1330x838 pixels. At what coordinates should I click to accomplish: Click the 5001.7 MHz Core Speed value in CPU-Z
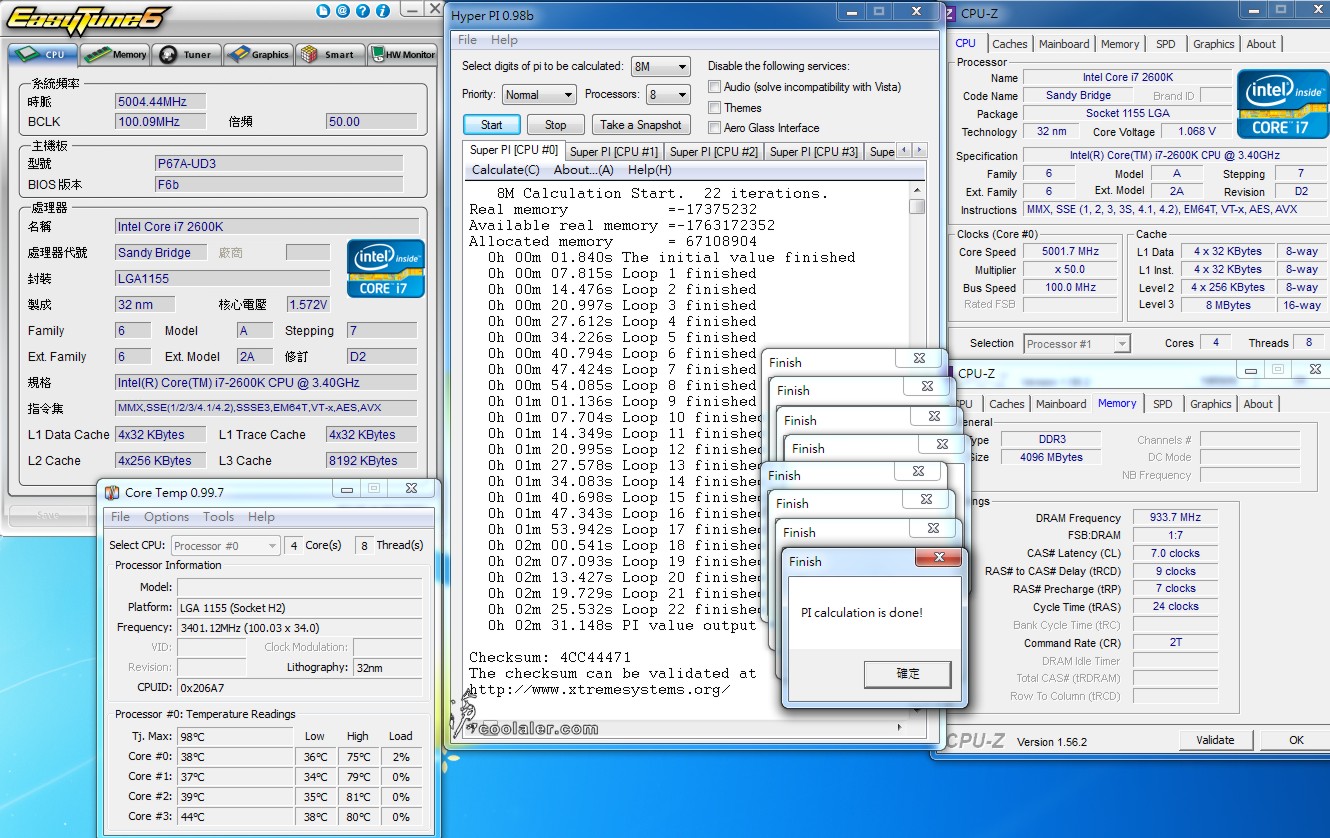pyautogui.click(x=1070, y=252)
